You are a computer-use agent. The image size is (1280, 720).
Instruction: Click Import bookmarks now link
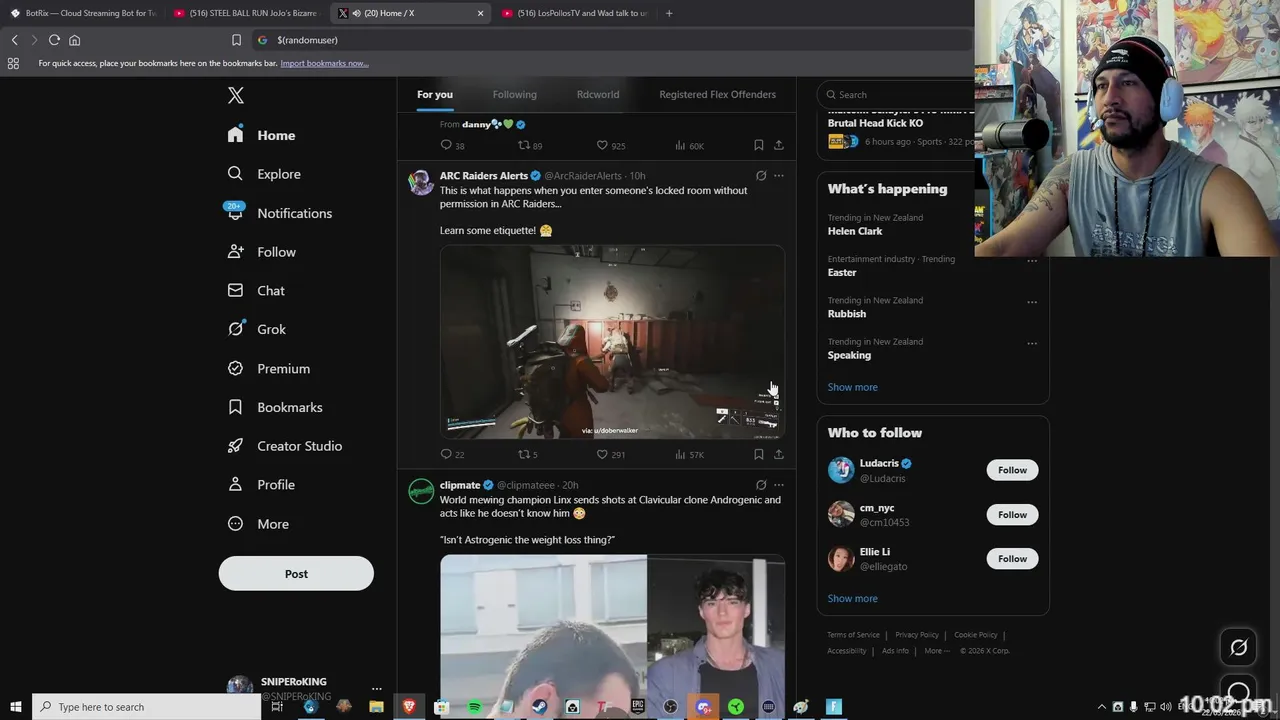[324, 63]
